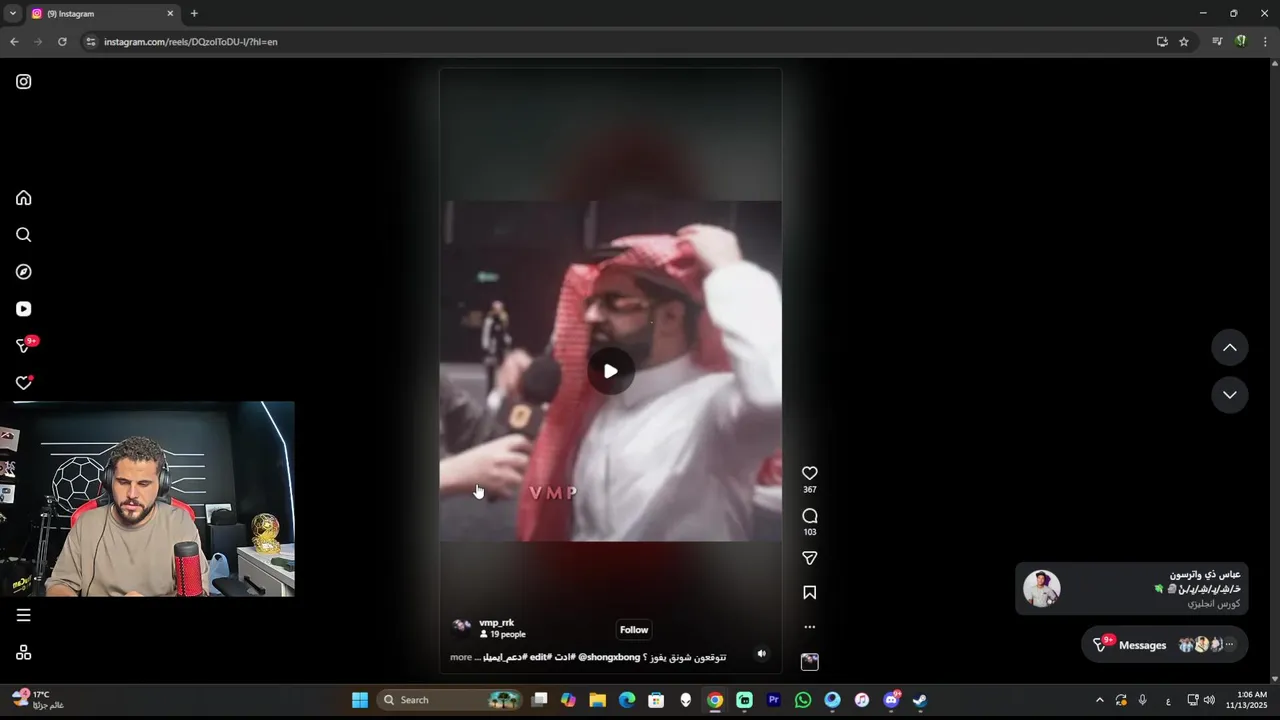Open Reels icon in sidebar

tap(24, 309)
